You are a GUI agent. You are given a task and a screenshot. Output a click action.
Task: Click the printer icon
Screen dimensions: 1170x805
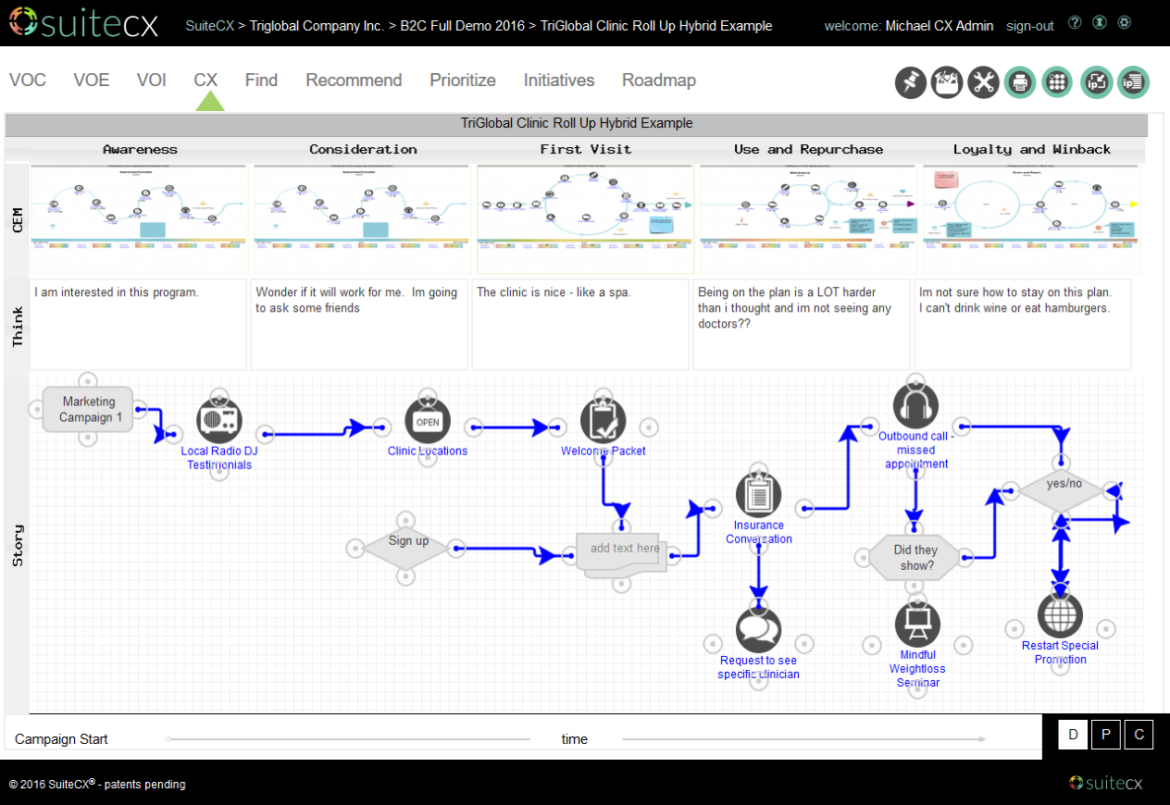[x=1020, y=82]
